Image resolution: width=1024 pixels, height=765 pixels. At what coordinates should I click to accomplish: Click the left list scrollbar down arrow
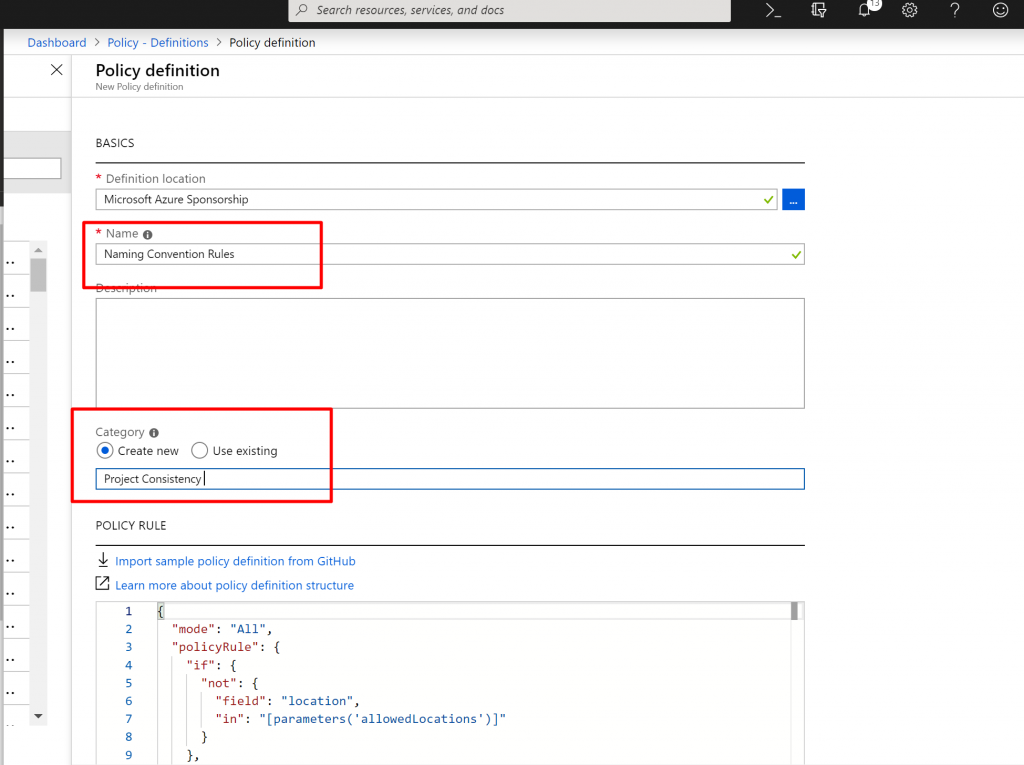tap(38, 716)
